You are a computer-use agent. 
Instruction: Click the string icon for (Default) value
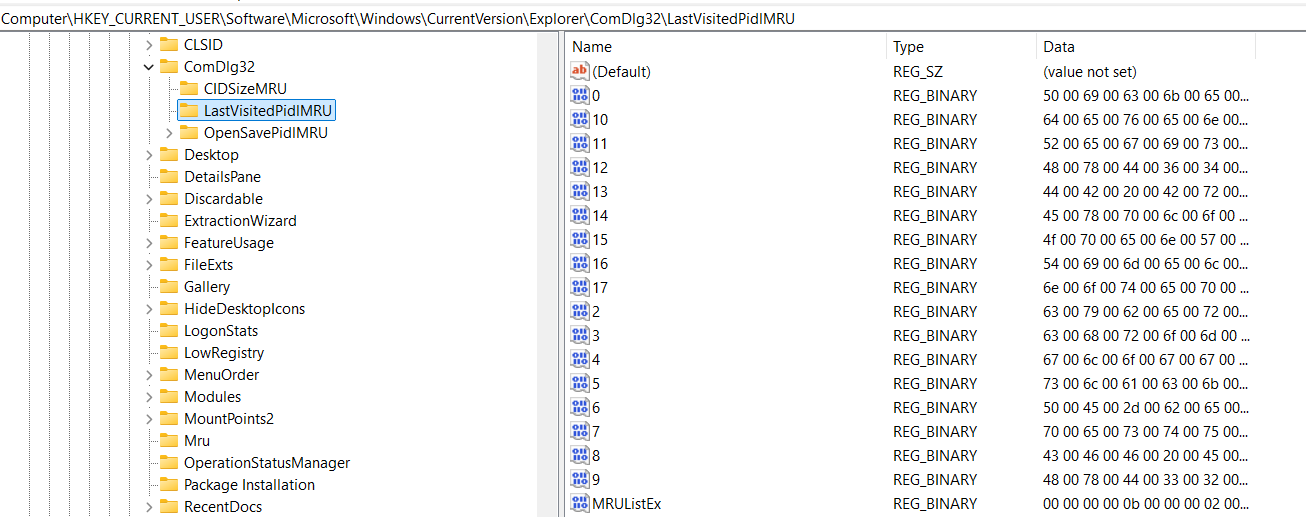pos(580,72)
